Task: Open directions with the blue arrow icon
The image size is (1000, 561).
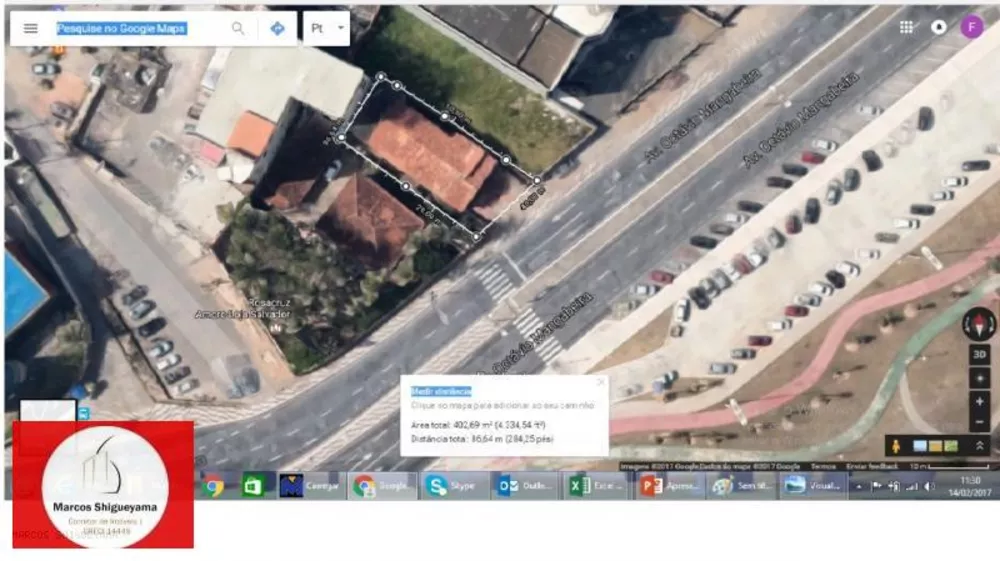Action: tap(278, 29)
